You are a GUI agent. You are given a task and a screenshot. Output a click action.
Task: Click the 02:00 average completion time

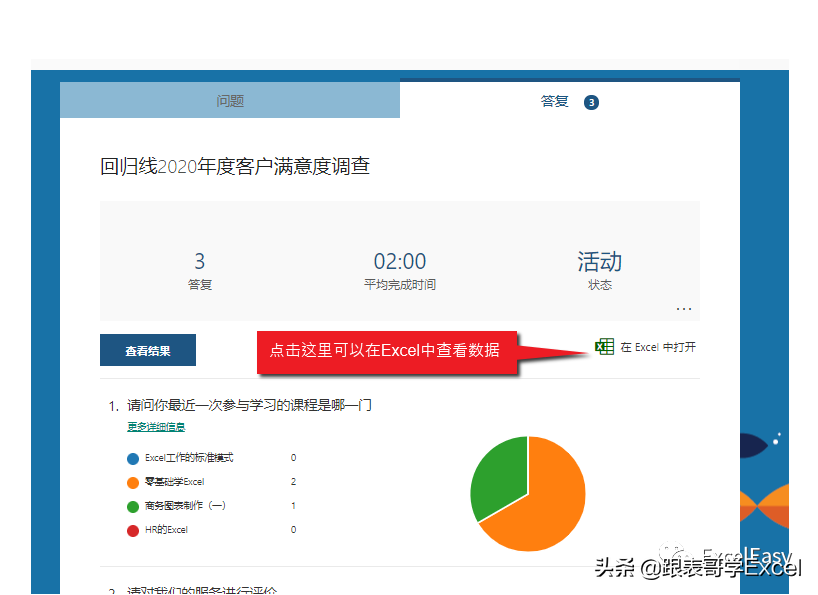point(400,261)
